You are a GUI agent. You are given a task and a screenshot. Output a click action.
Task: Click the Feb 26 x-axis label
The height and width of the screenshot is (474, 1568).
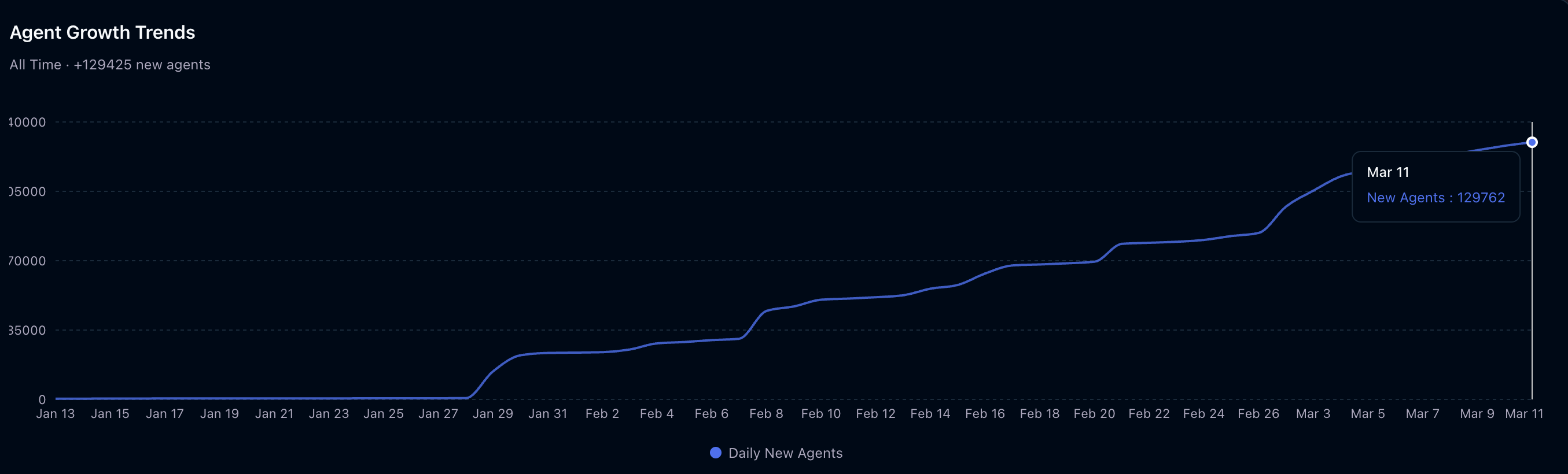1258,414
